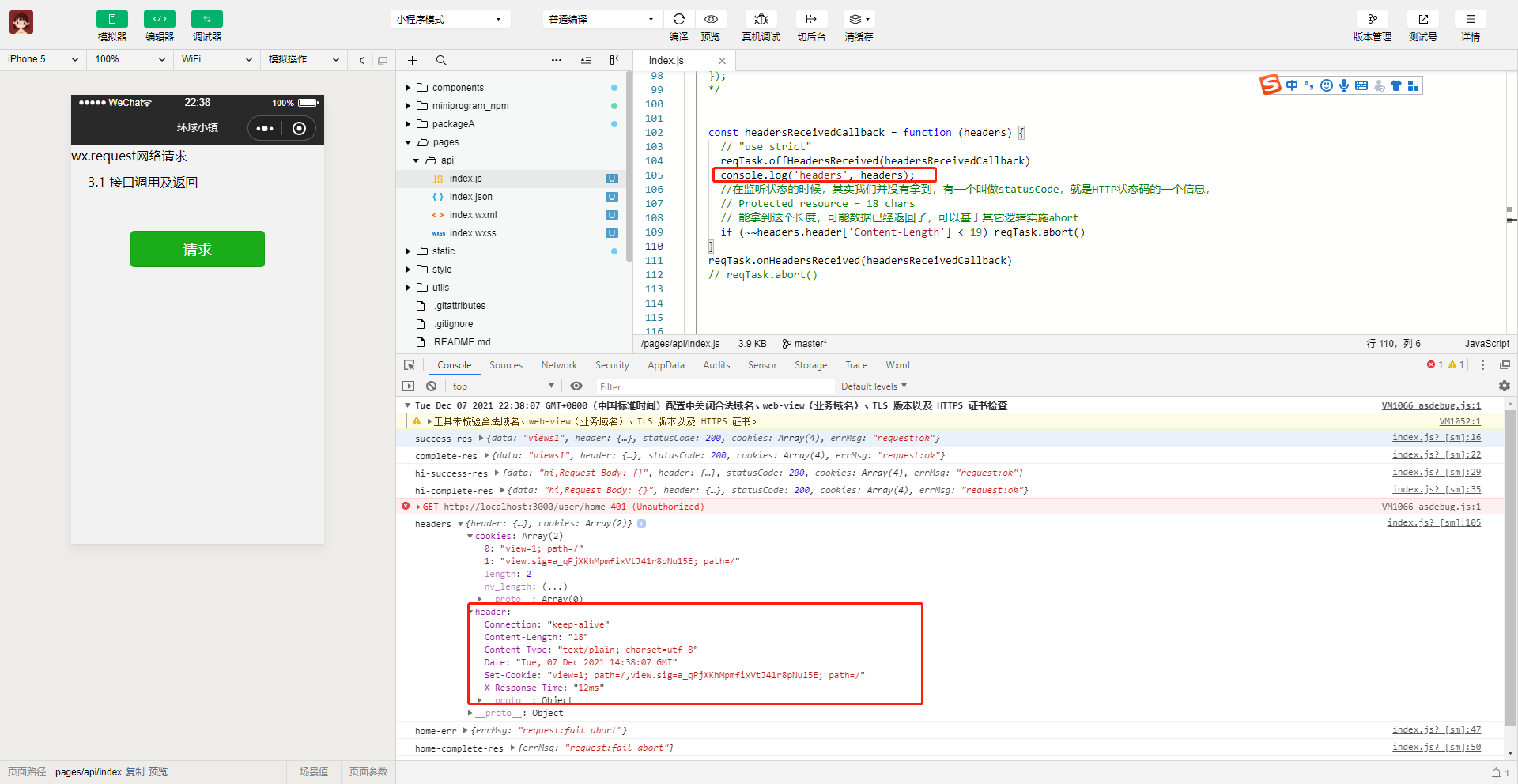Open index.wxml file in the tree

tap(473, 215)
